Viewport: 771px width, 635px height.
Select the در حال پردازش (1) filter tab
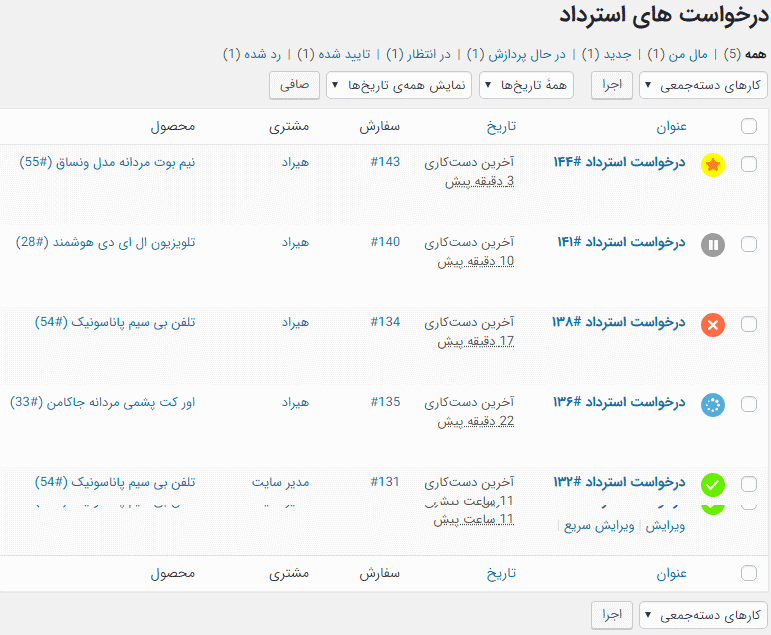click(516, 54)
